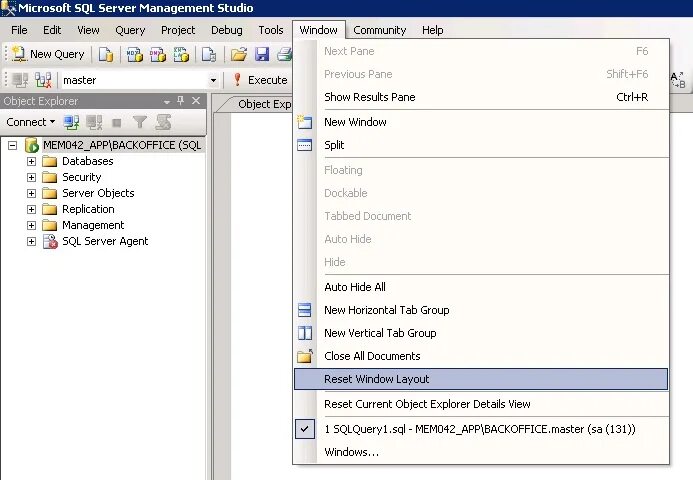Click the script icon beside the filter funnel
This screenshot has height=480, width=693.
[163, 122]
